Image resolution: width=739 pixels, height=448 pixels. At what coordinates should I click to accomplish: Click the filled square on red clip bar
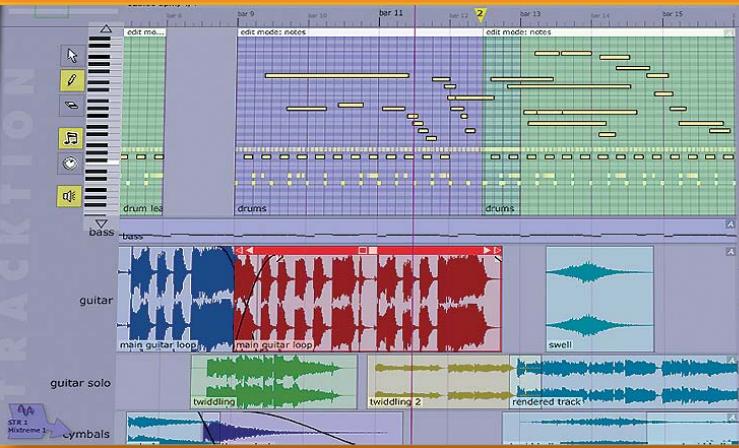373,250
